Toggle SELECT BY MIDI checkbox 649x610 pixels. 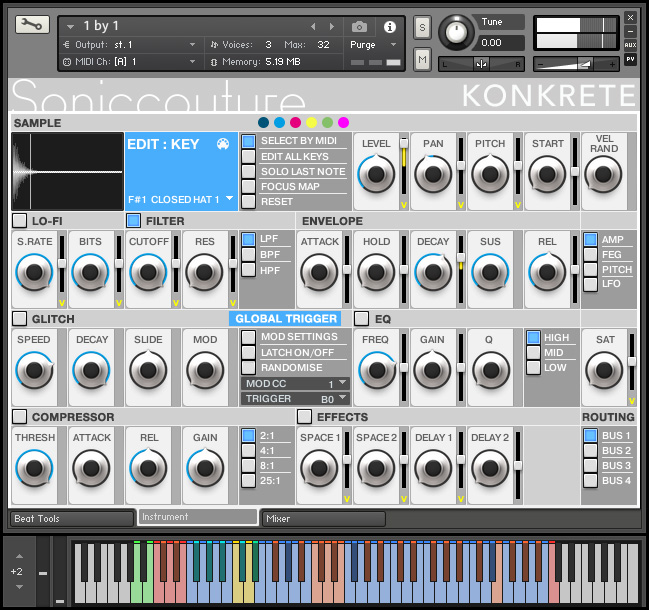pyautogui.click(x=248, y=141)
